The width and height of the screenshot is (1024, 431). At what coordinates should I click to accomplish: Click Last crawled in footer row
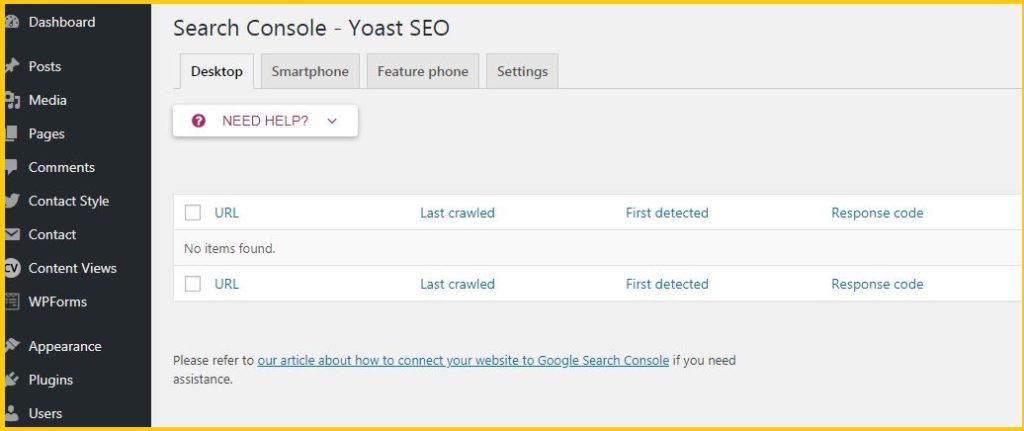click(x=457, y=284)
